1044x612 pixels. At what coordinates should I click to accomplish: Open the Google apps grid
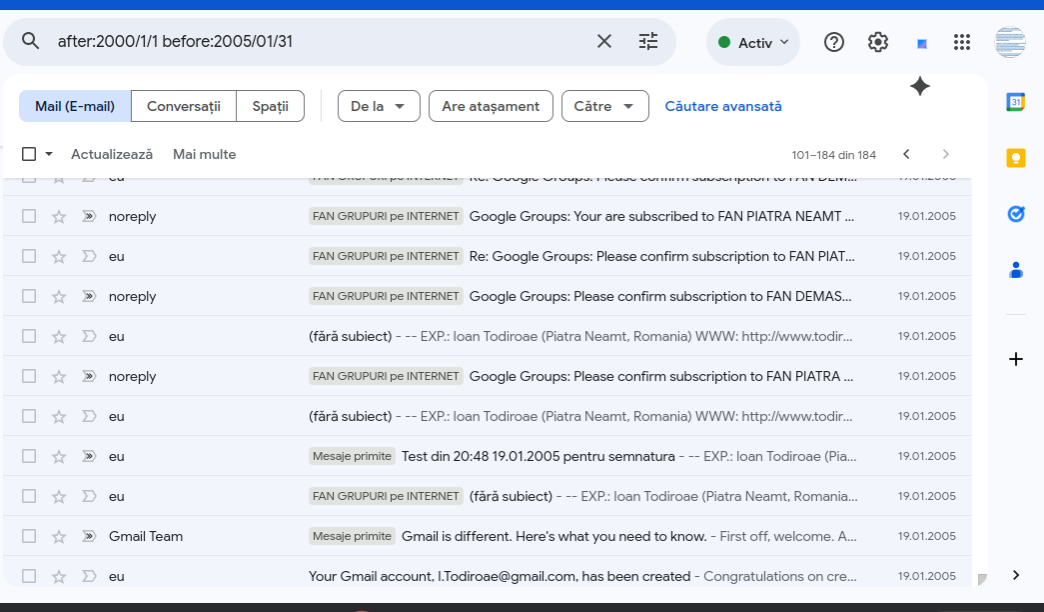962,42
